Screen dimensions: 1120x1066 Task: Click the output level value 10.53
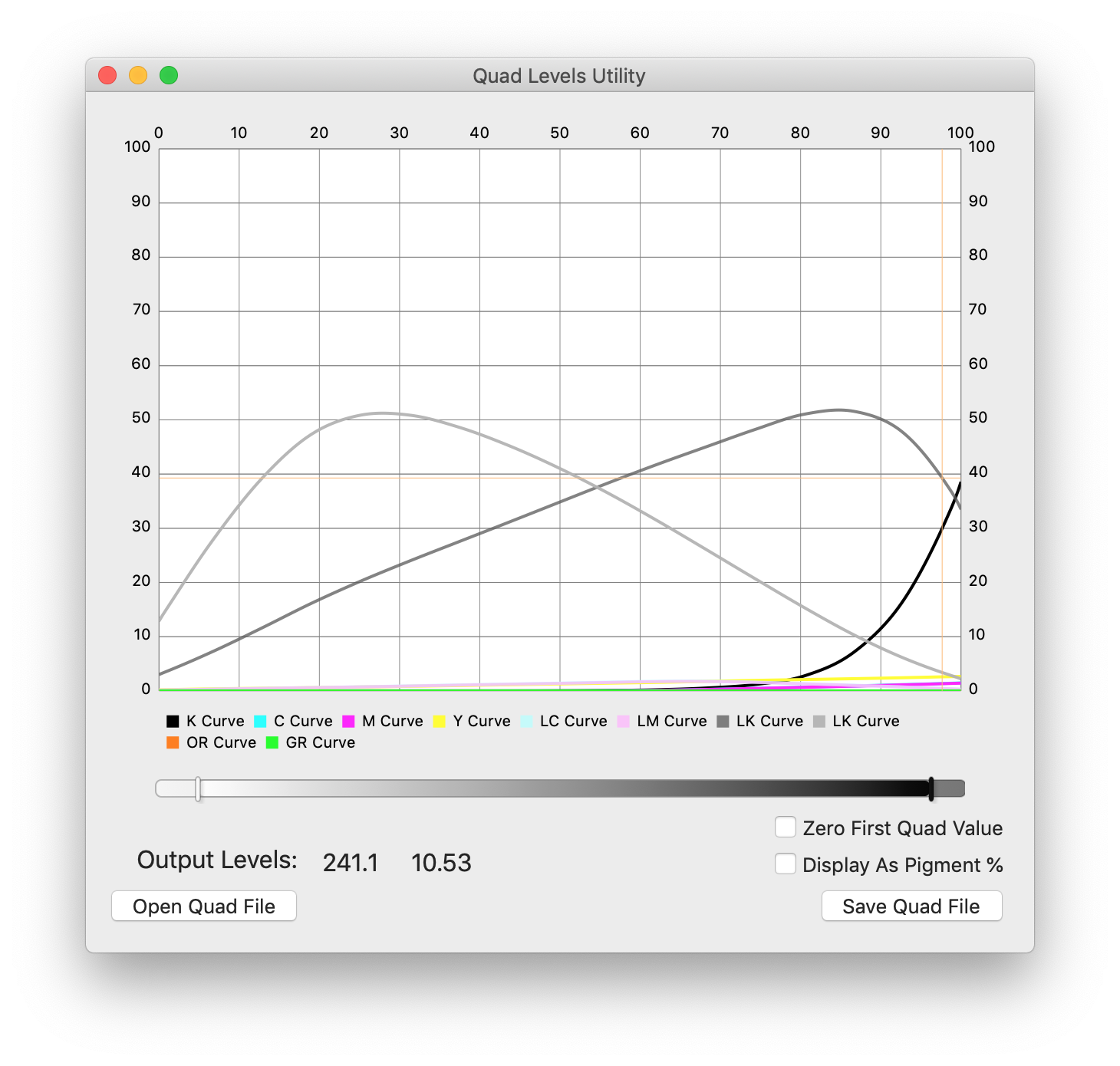coord(441,863)
